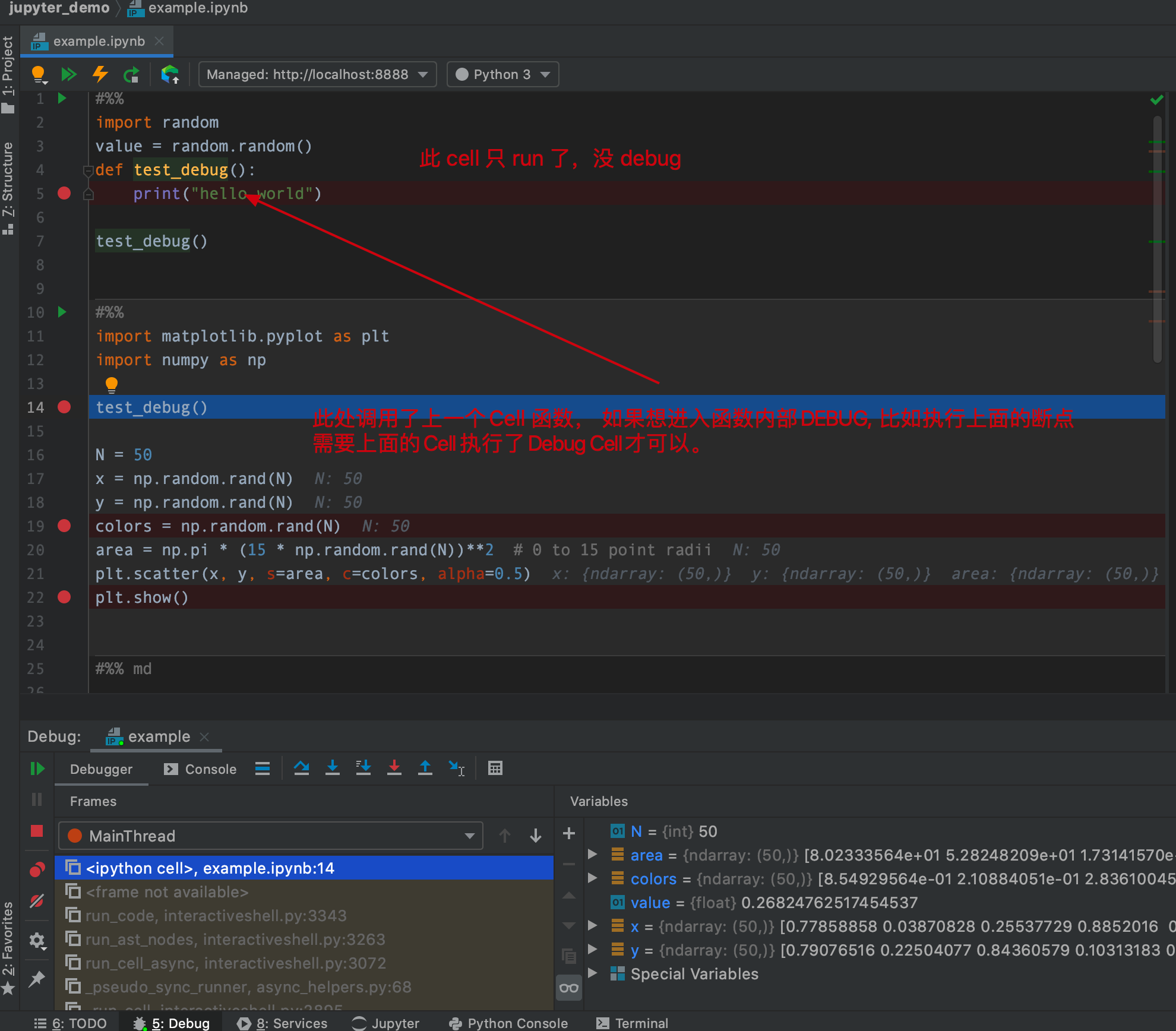Image resolution: width=1176 pixels, height=1031 pixels.
Task: Select next frame with down arrow
Action: pos(536,836)
